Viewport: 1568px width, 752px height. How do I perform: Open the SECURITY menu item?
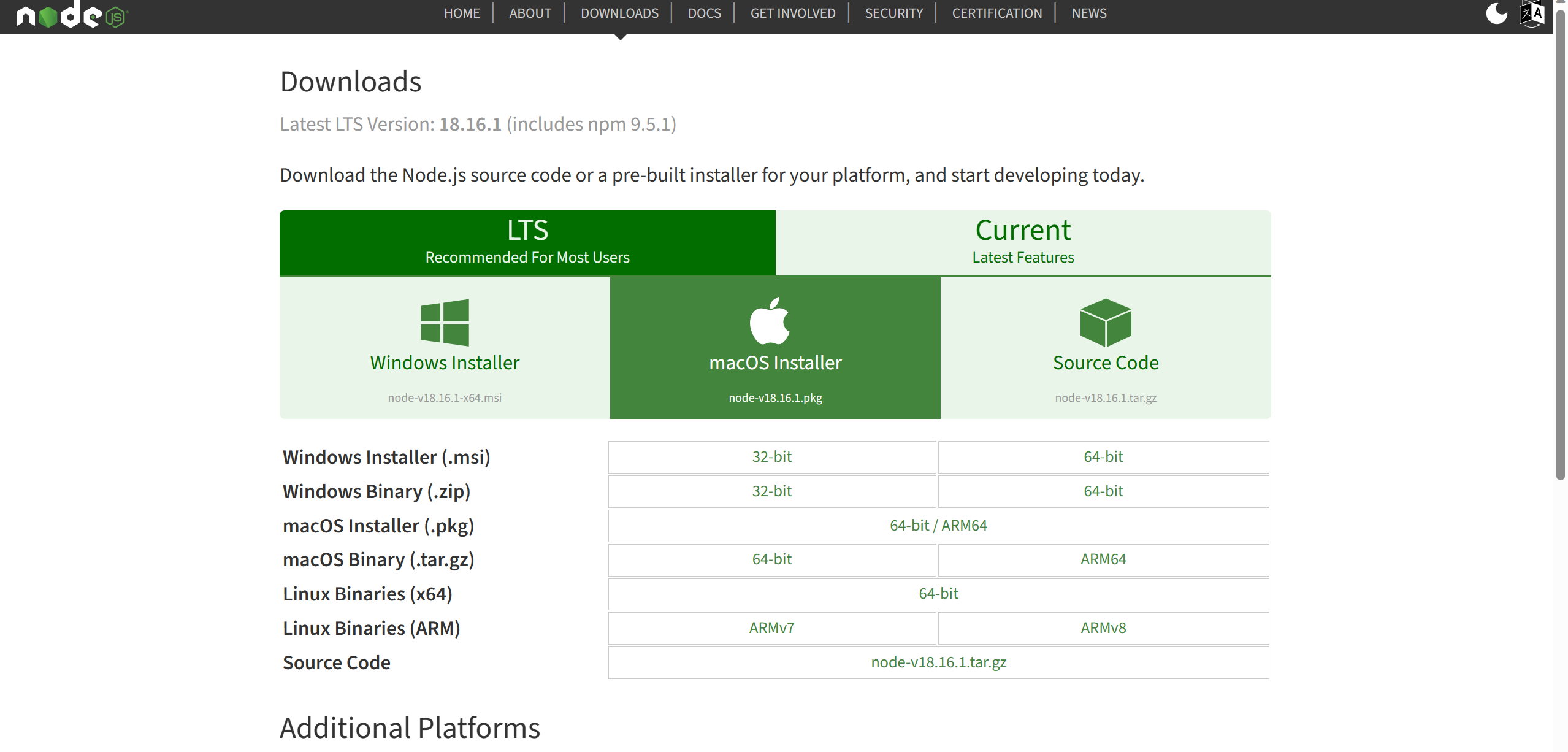(x=893, y=13)
